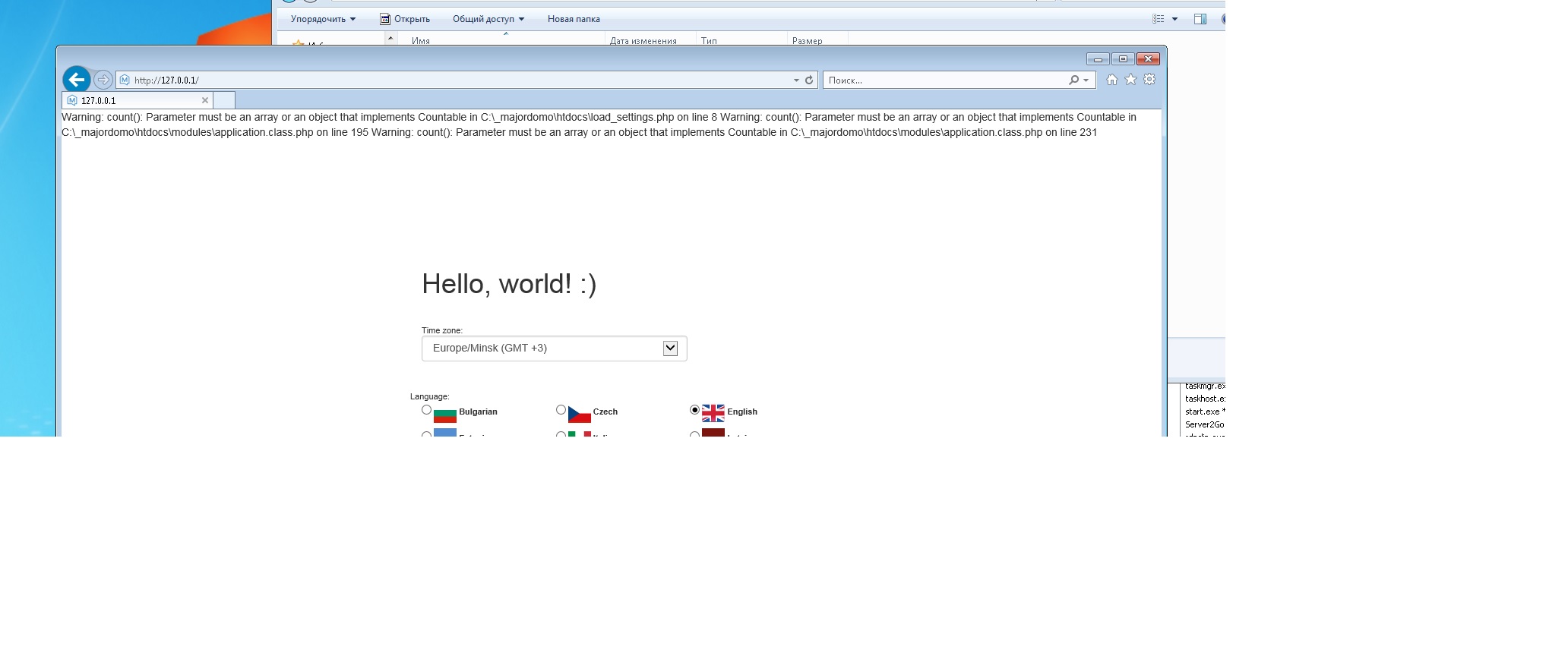Select the Czech language radio button
This screenshot has height=656, width=1568.
pyautogui.click(x=561, y=410)
